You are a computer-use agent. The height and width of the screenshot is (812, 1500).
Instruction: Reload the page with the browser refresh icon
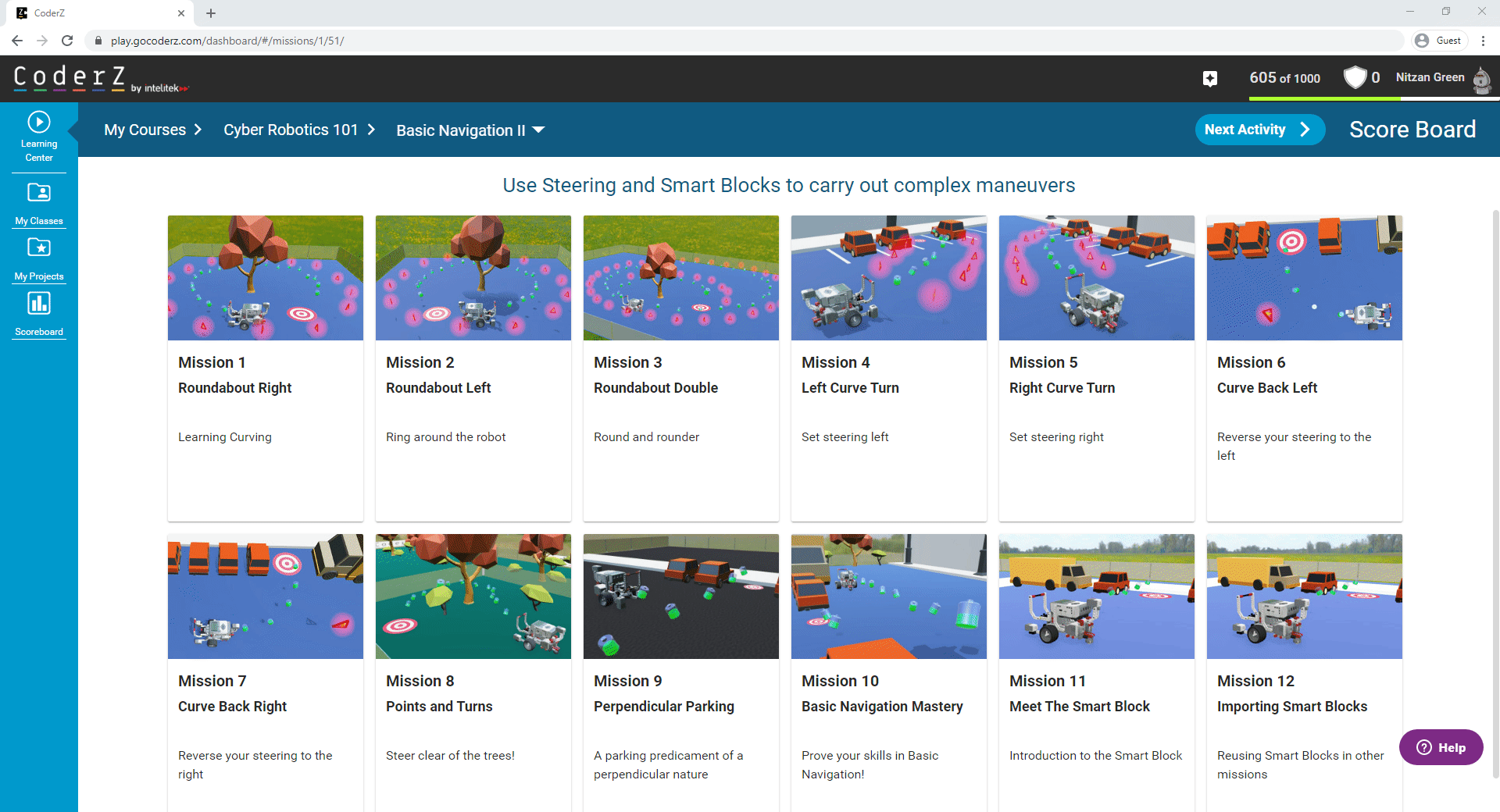(67, 41)
